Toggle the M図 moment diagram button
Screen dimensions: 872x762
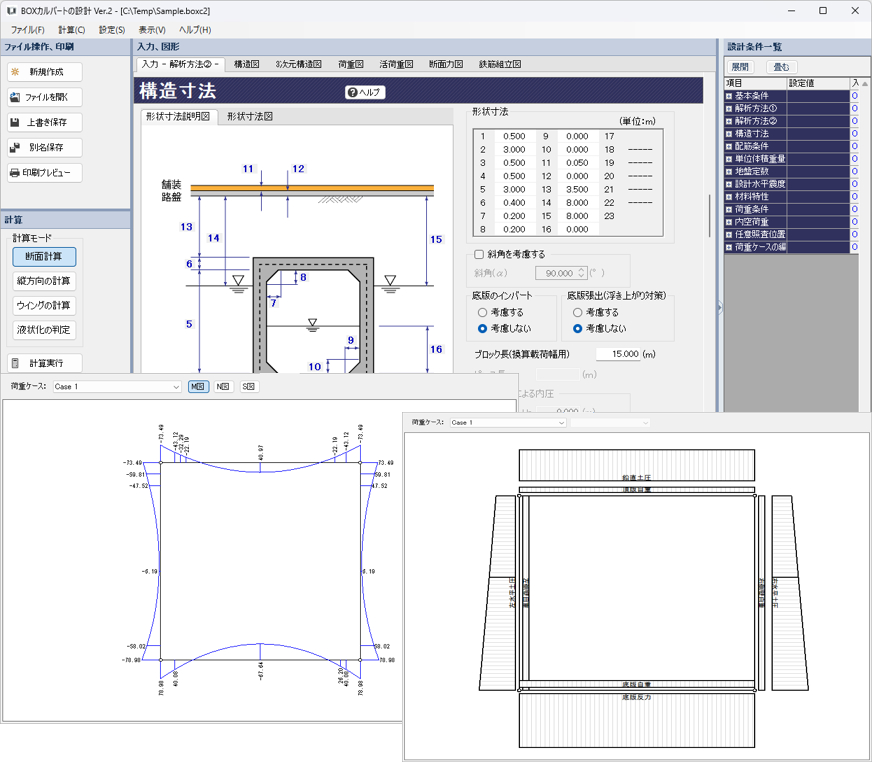pos(199,387)
